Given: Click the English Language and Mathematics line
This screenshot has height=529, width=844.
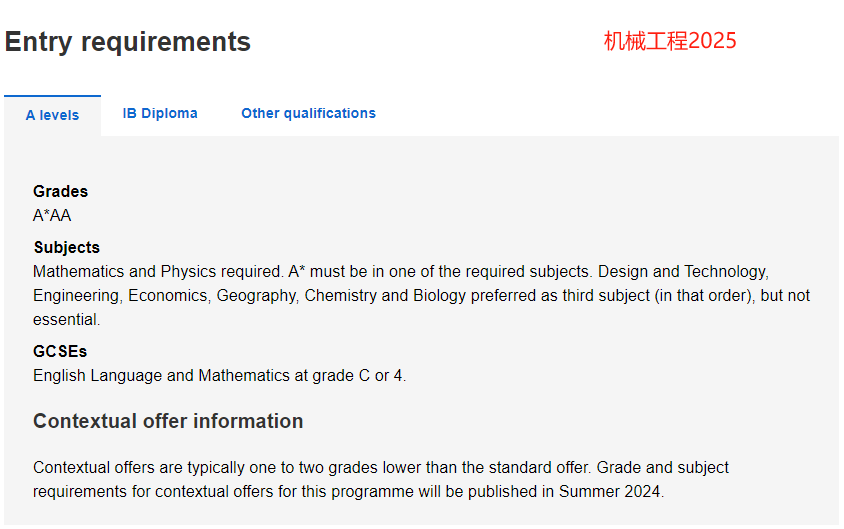Looking at the screenshot, I should click(x=220, y=375).
